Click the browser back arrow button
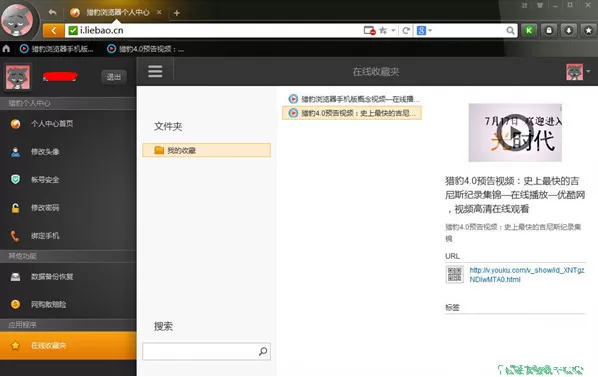 [54, 30]
